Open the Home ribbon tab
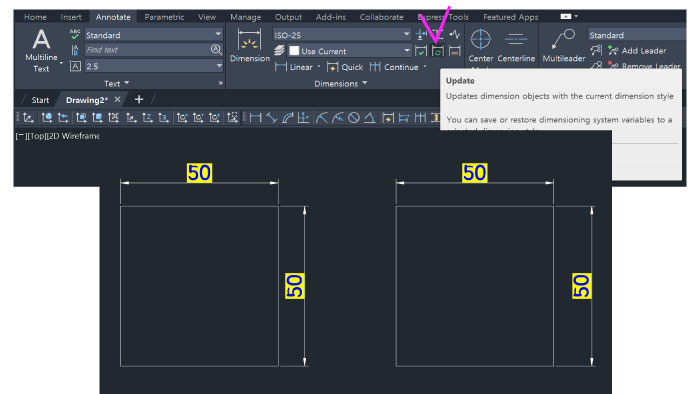The width and height of the screenshot is (700, 394). (35, 17)
